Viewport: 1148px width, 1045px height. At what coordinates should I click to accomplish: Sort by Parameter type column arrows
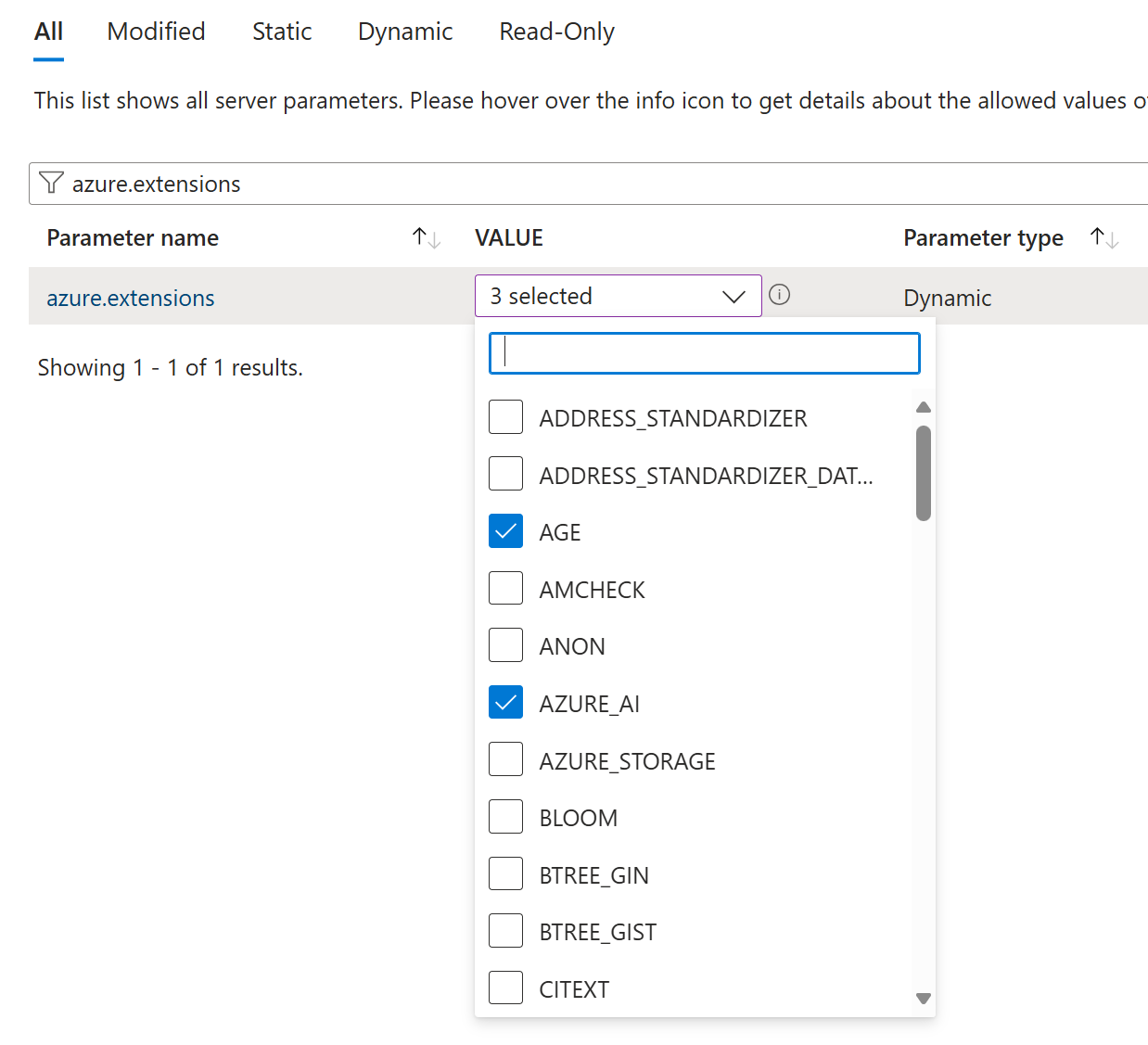pos(1103,238)
